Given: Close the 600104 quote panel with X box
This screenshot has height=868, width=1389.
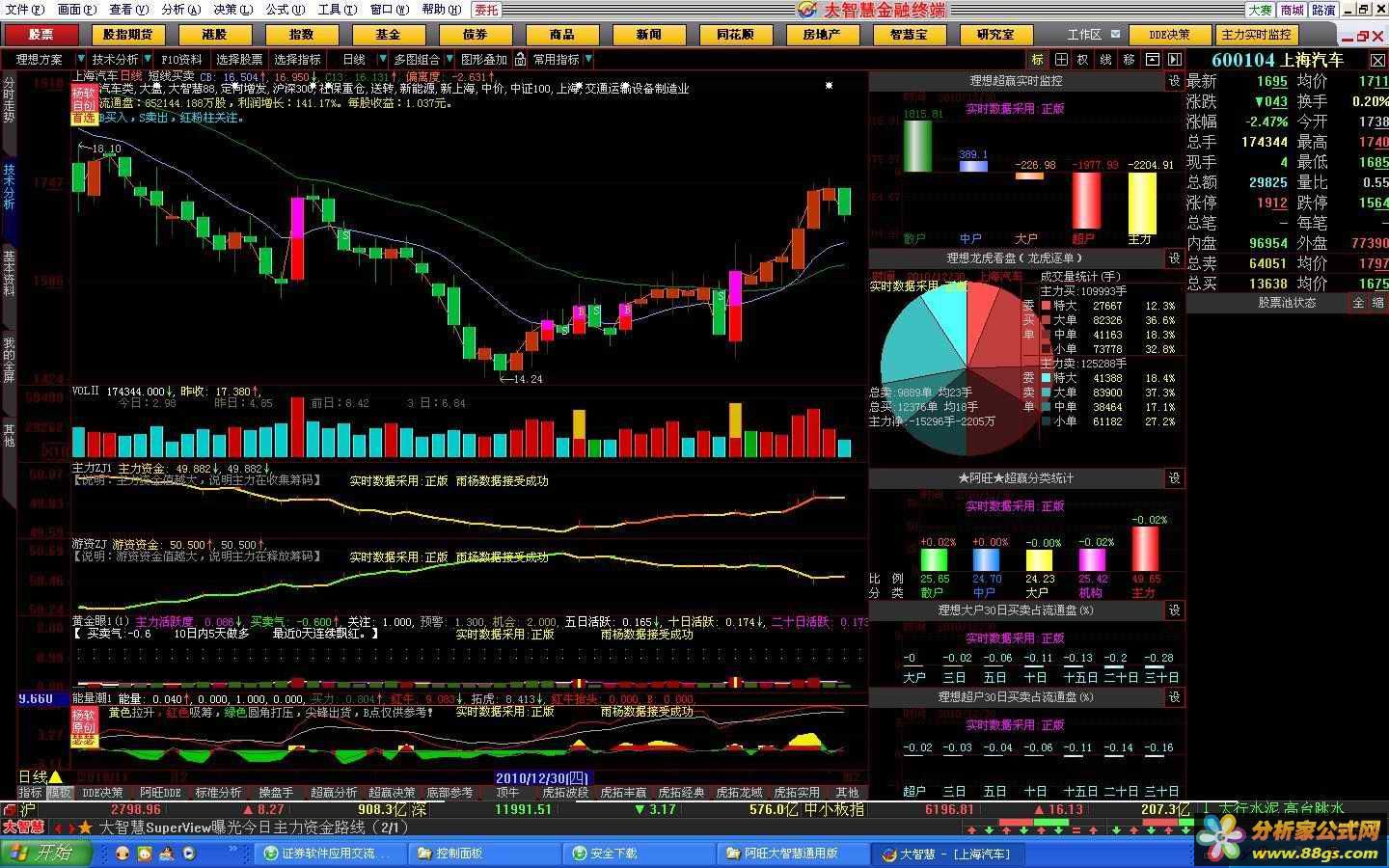Looking at the screenshot, I should pyautogui.click(x=1377, y=60).
